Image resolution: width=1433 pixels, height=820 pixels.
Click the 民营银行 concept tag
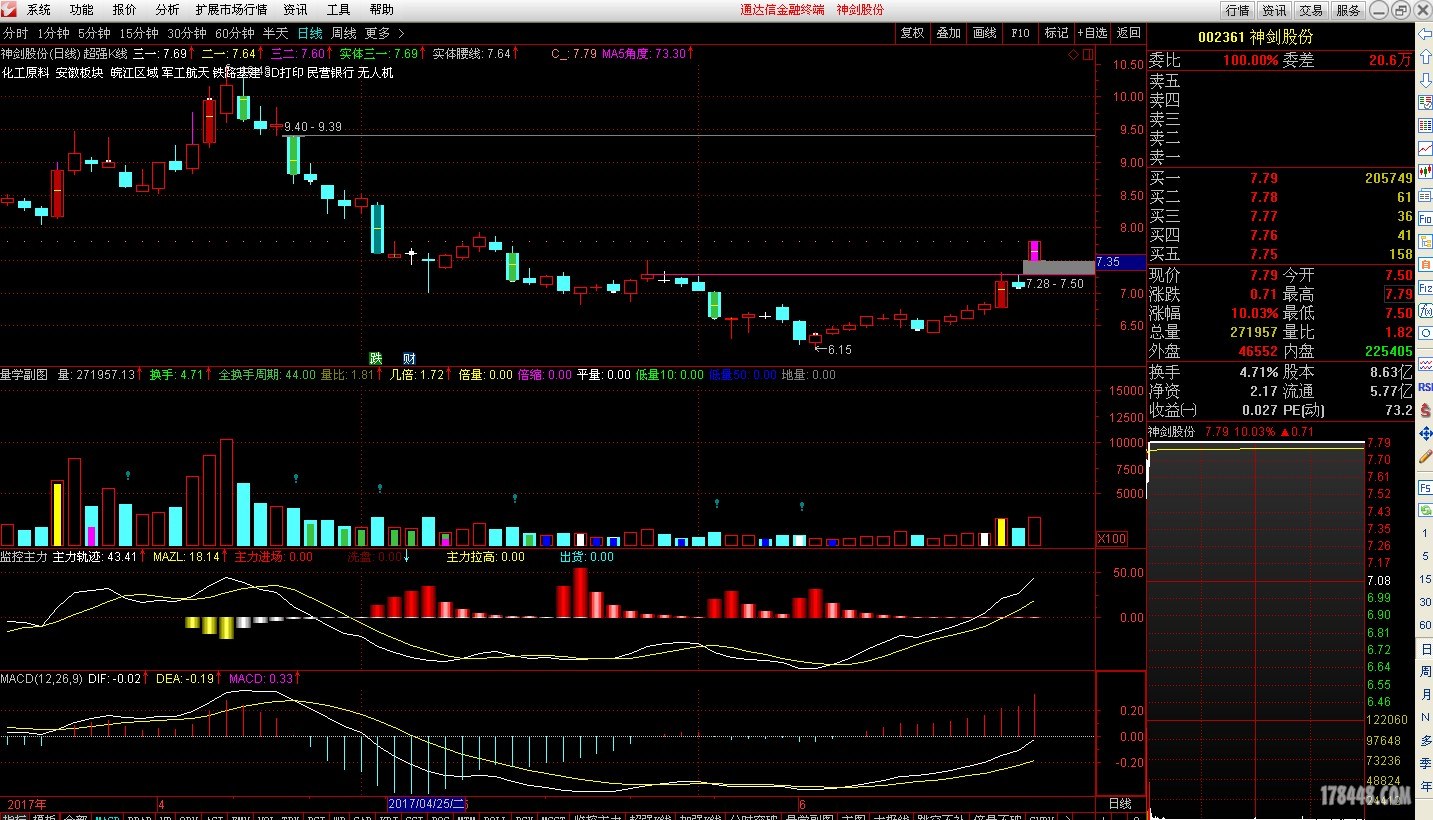point(329,73)
